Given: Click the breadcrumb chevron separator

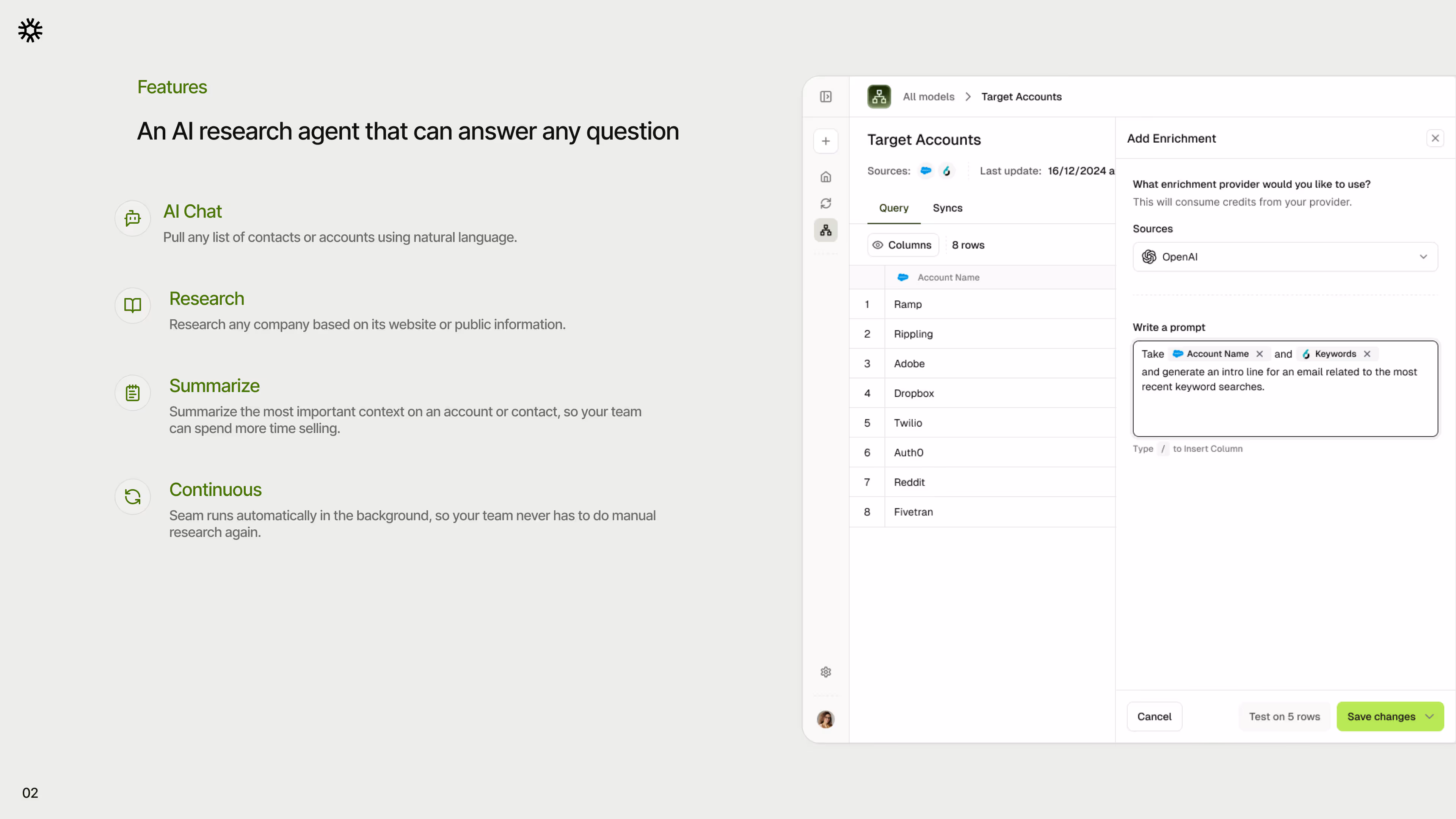Looking at the screenshot, I should [968, 97].
